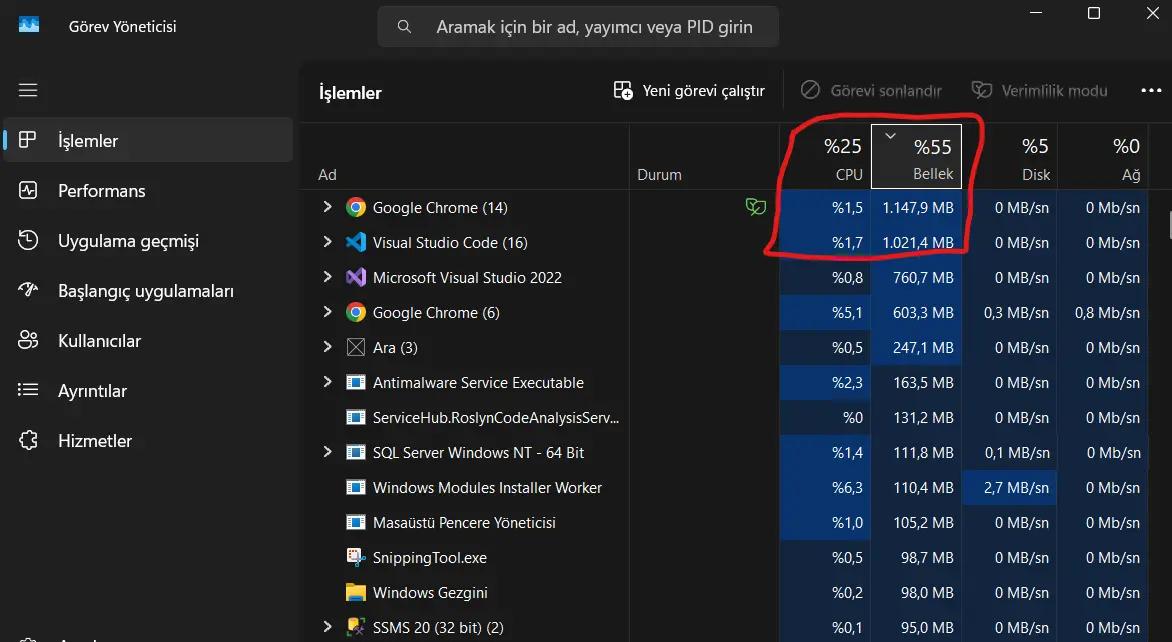Screen dimensions: 1172x642
Task: Click Yeni görevi çalıştır button
Action: pyautogui.click(x=689, y=90)
